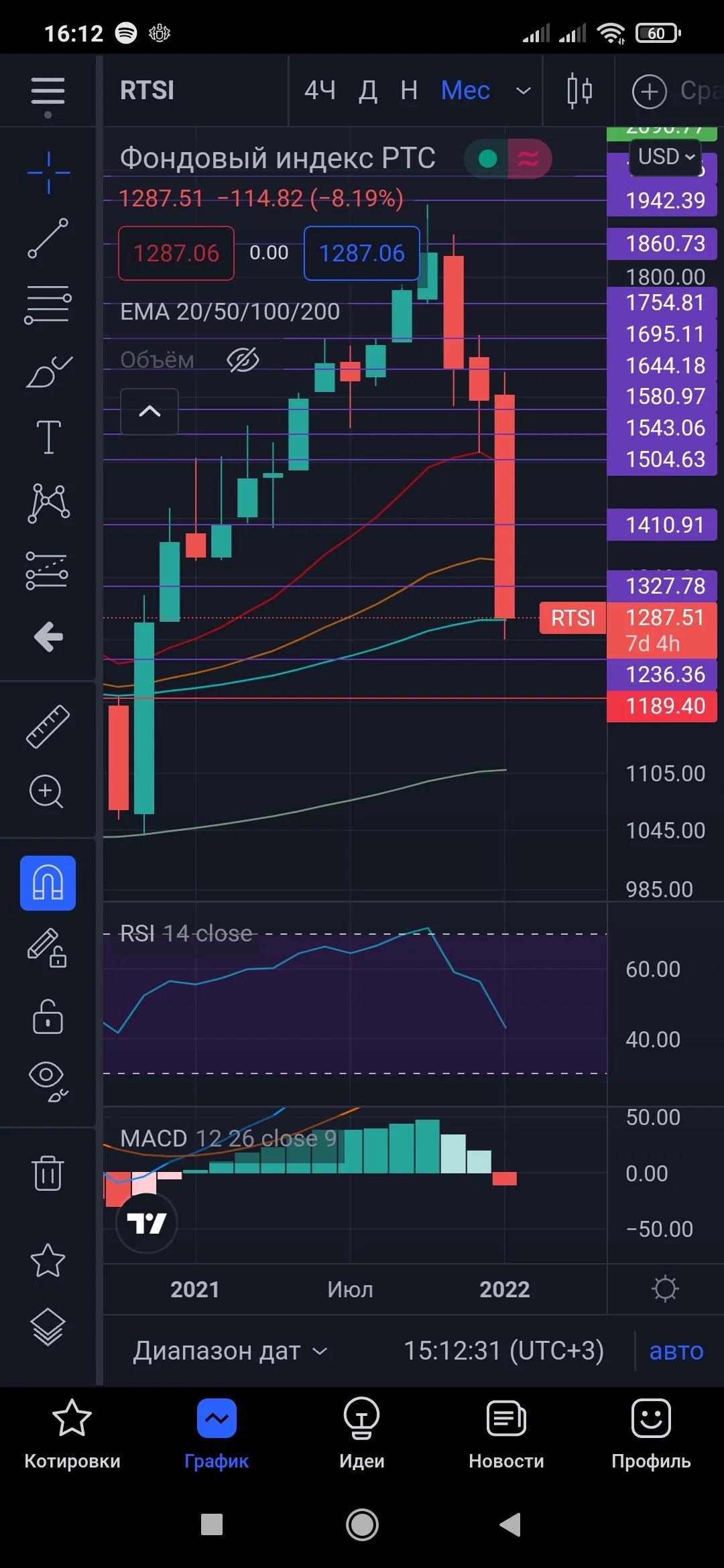Select the trend line drawing tool
The image size is (724, 1568).
[x=48, y=238]
